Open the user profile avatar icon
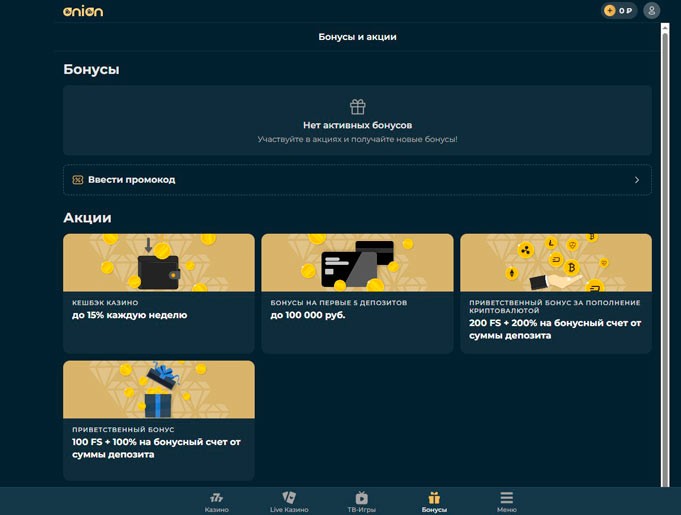 [x=652, y=11]
